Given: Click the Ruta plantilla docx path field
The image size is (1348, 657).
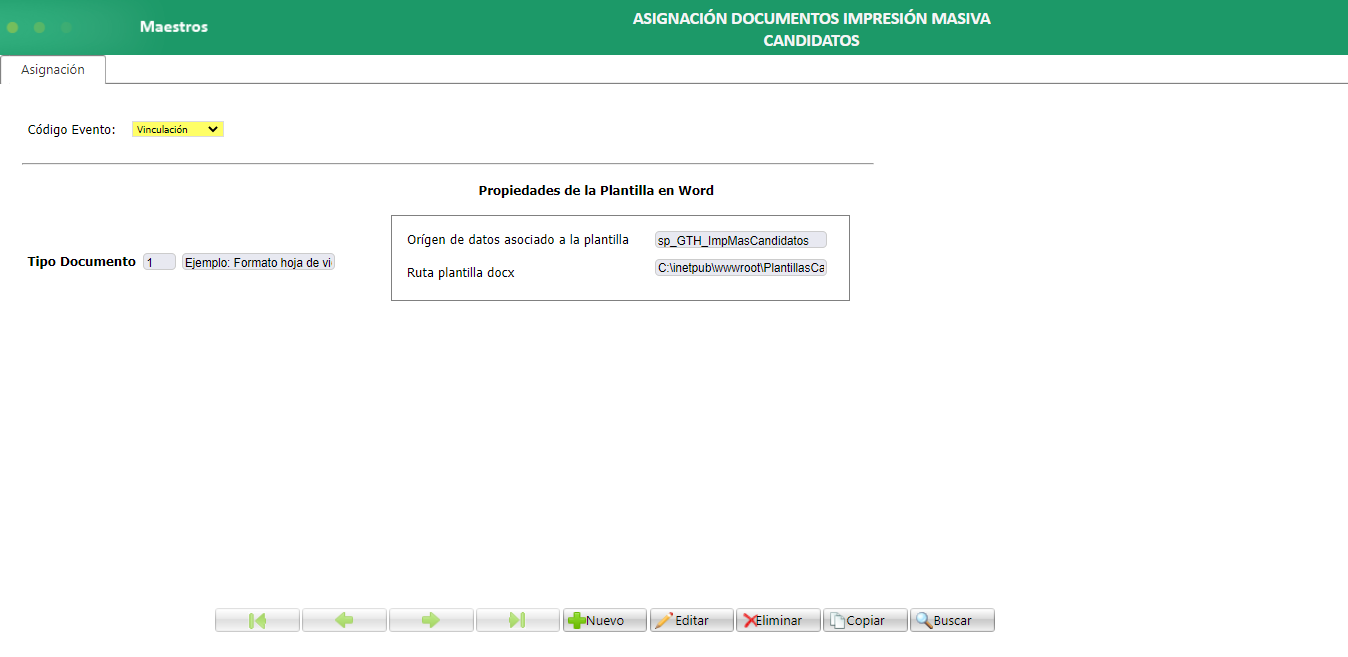Looking at the screenshot, I should click(x=740, y=267).
